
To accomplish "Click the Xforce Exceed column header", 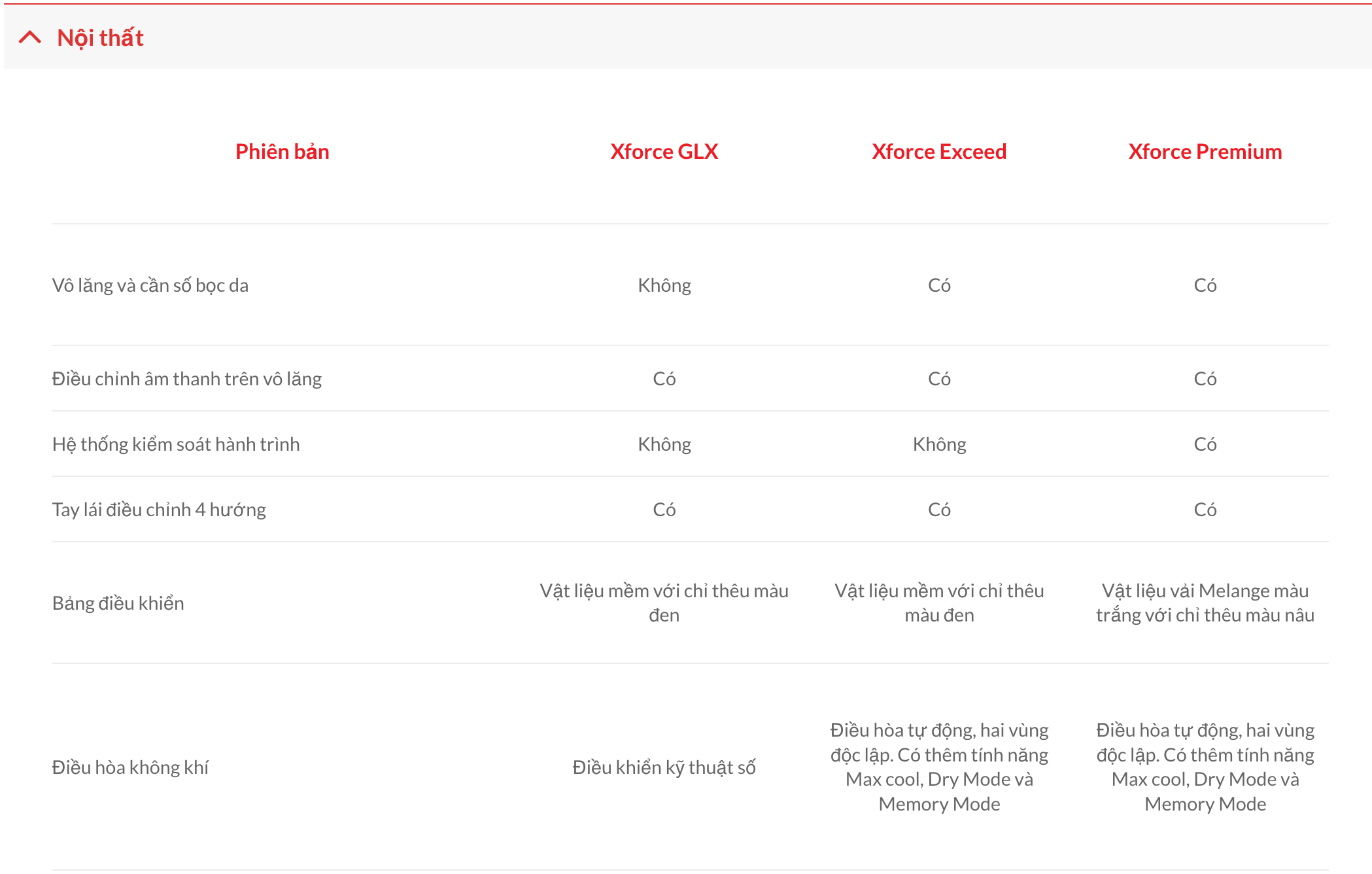I will (939, 152).
